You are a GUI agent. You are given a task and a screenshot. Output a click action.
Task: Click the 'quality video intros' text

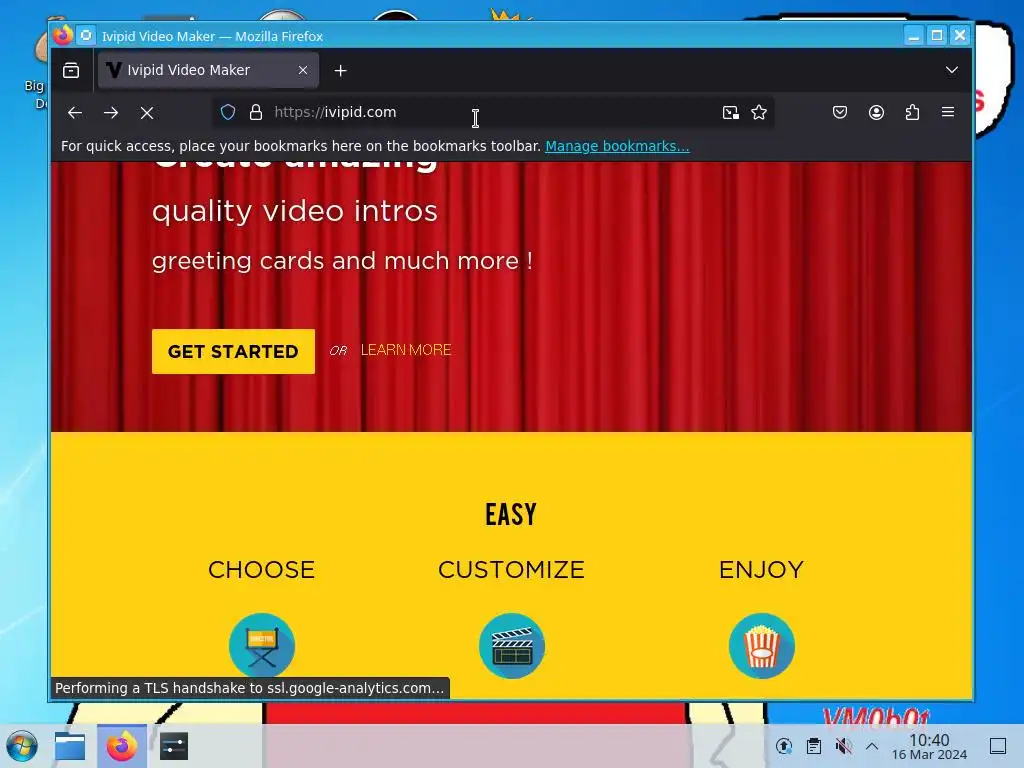click(x=295, y=211)
